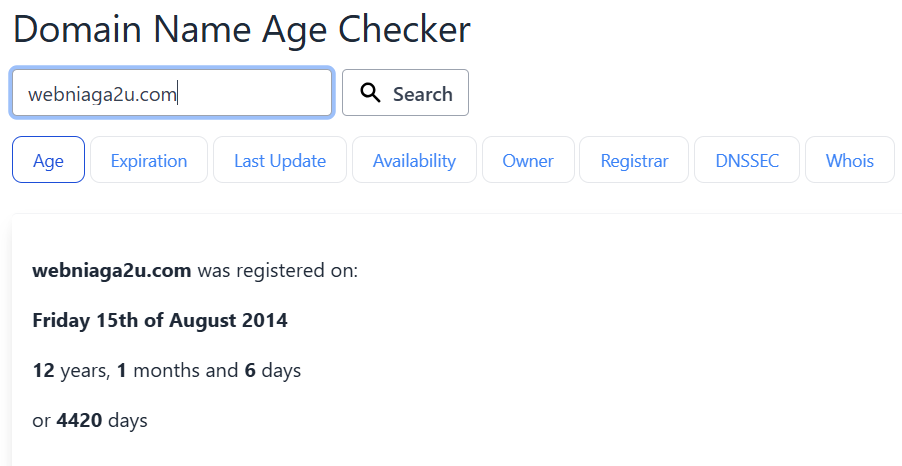Click the bold 4420 total days number
This screenshot has width=902, height=466.
pyautogui.click(x=79, y=420)
